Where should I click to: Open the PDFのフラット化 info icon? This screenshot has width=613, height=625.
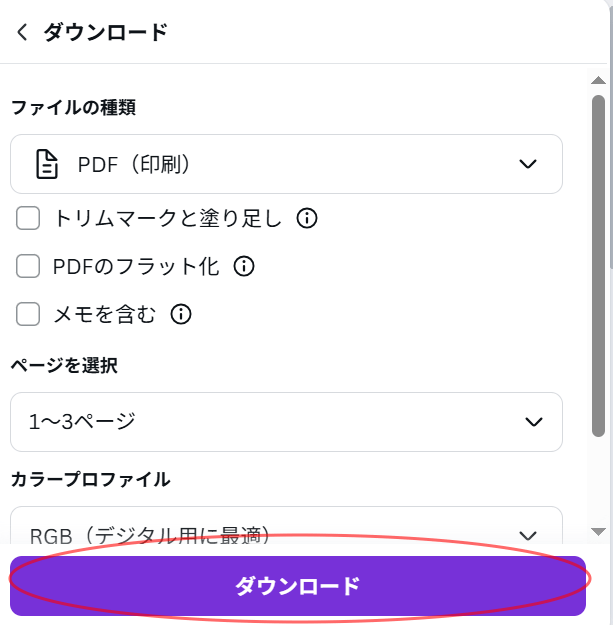click(x=244, y=266)
